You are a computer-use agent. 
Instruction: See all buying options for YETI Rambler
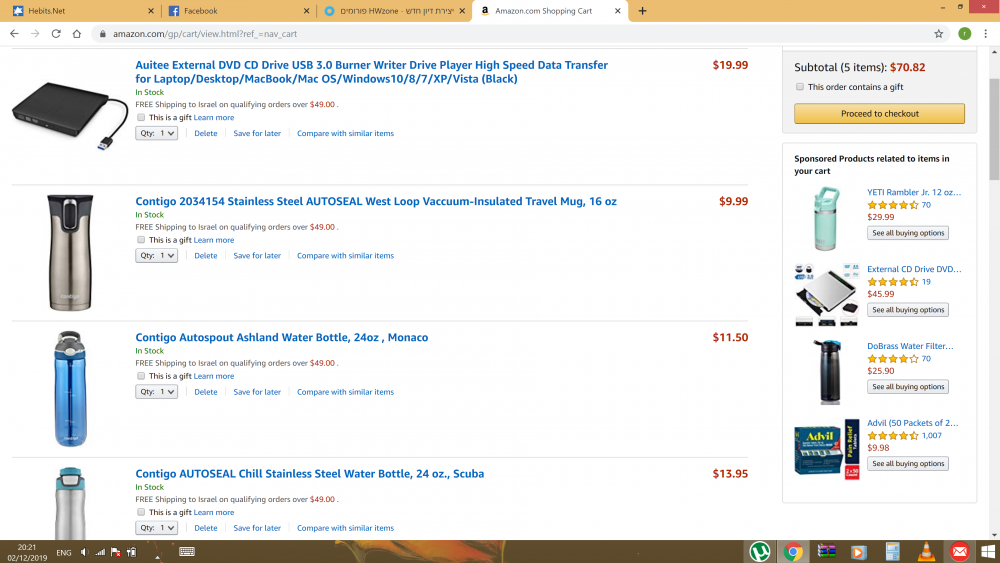pos(908,233)
